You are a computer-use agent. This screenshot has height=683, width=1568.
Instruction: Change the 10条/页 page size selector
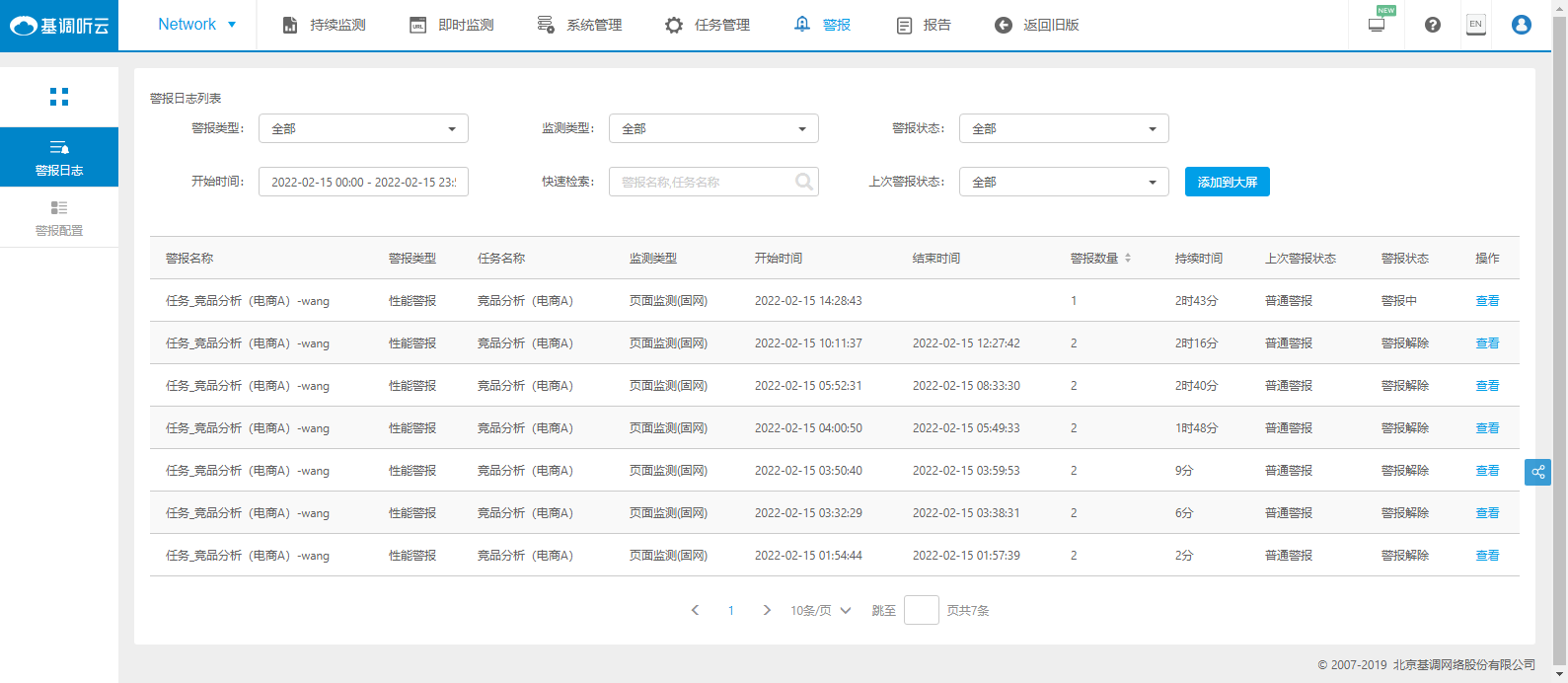[x=820, y=611]
